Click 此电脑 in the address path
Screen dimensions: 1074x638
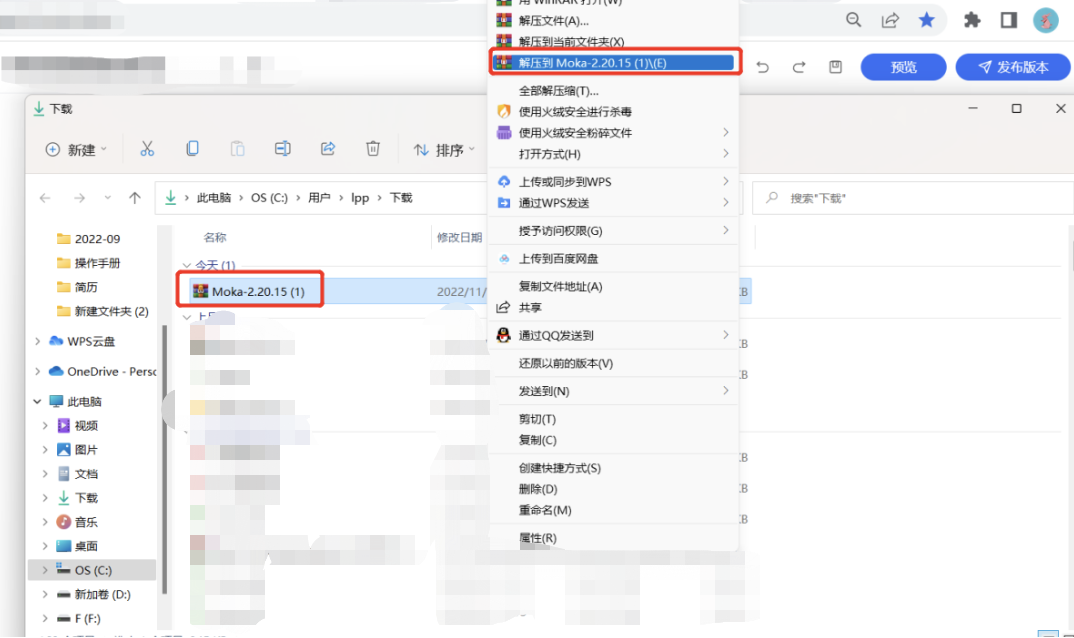(x=214, y=198)
